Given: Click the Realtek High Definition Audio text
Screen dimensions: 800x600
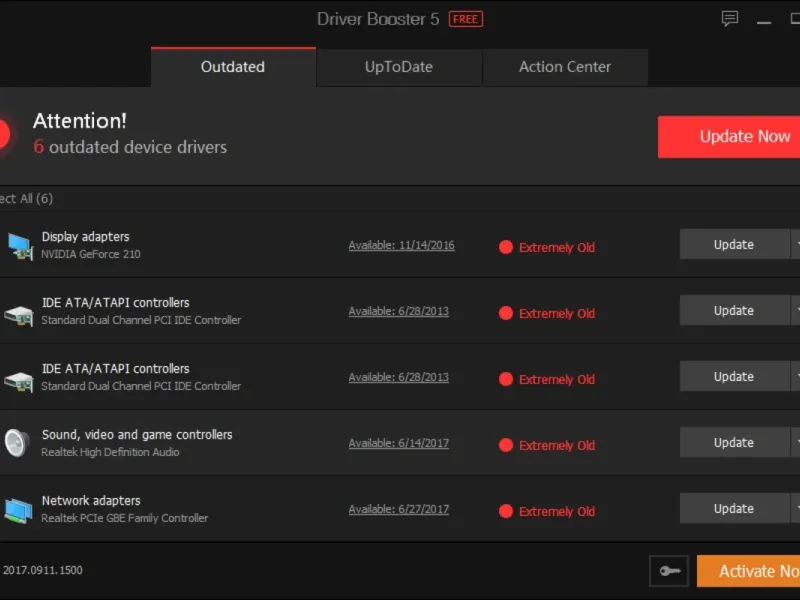Looking at the screenshot, I should click(110, 452).
